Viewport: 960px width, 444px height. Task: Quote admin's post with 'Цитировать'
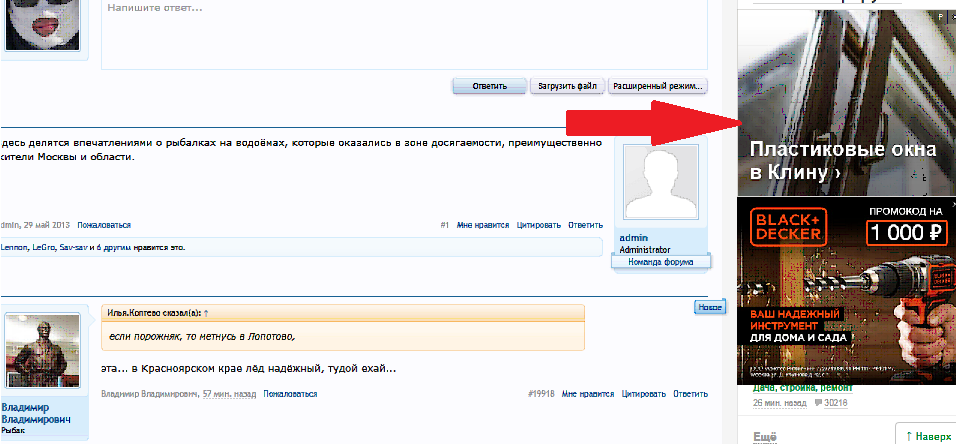click(539, 225)
